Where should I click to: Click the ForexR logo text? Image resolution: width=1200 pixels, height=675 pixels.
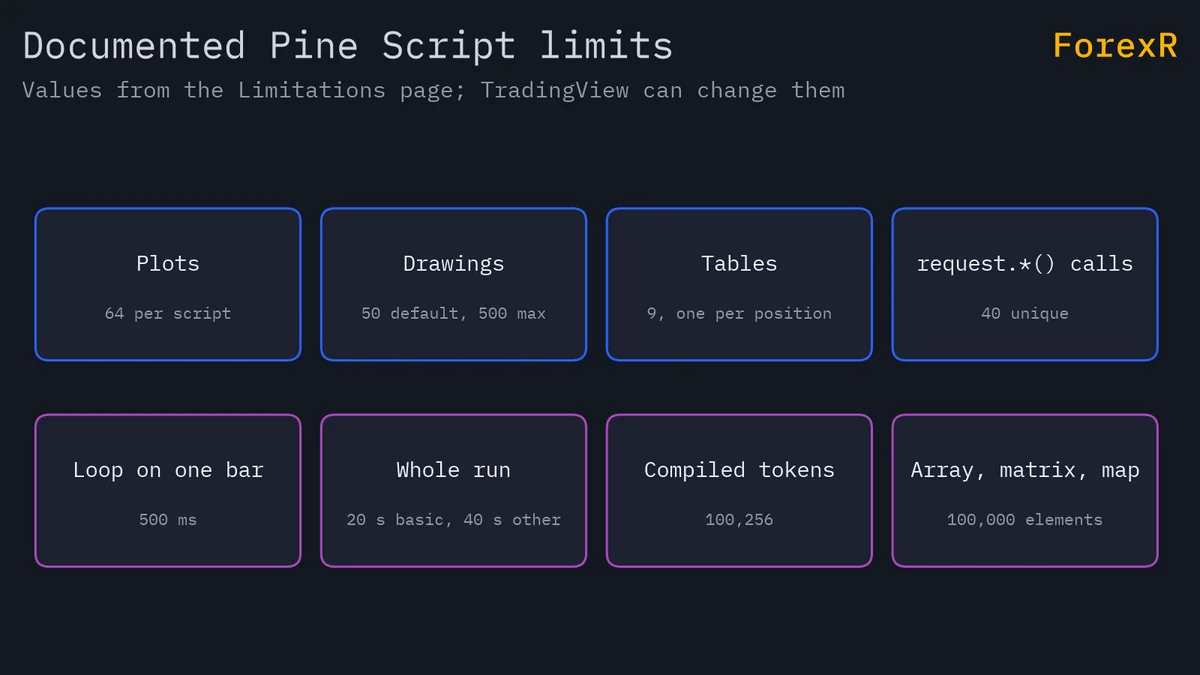click(1115, 45)
